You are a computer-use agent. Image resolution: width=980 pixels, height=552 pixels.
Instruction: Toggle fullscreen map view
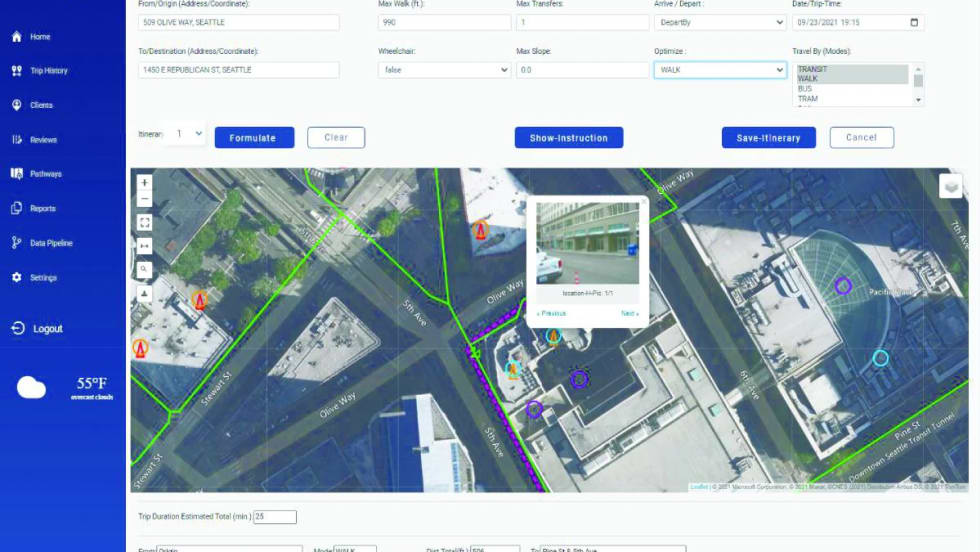[145, 223]
